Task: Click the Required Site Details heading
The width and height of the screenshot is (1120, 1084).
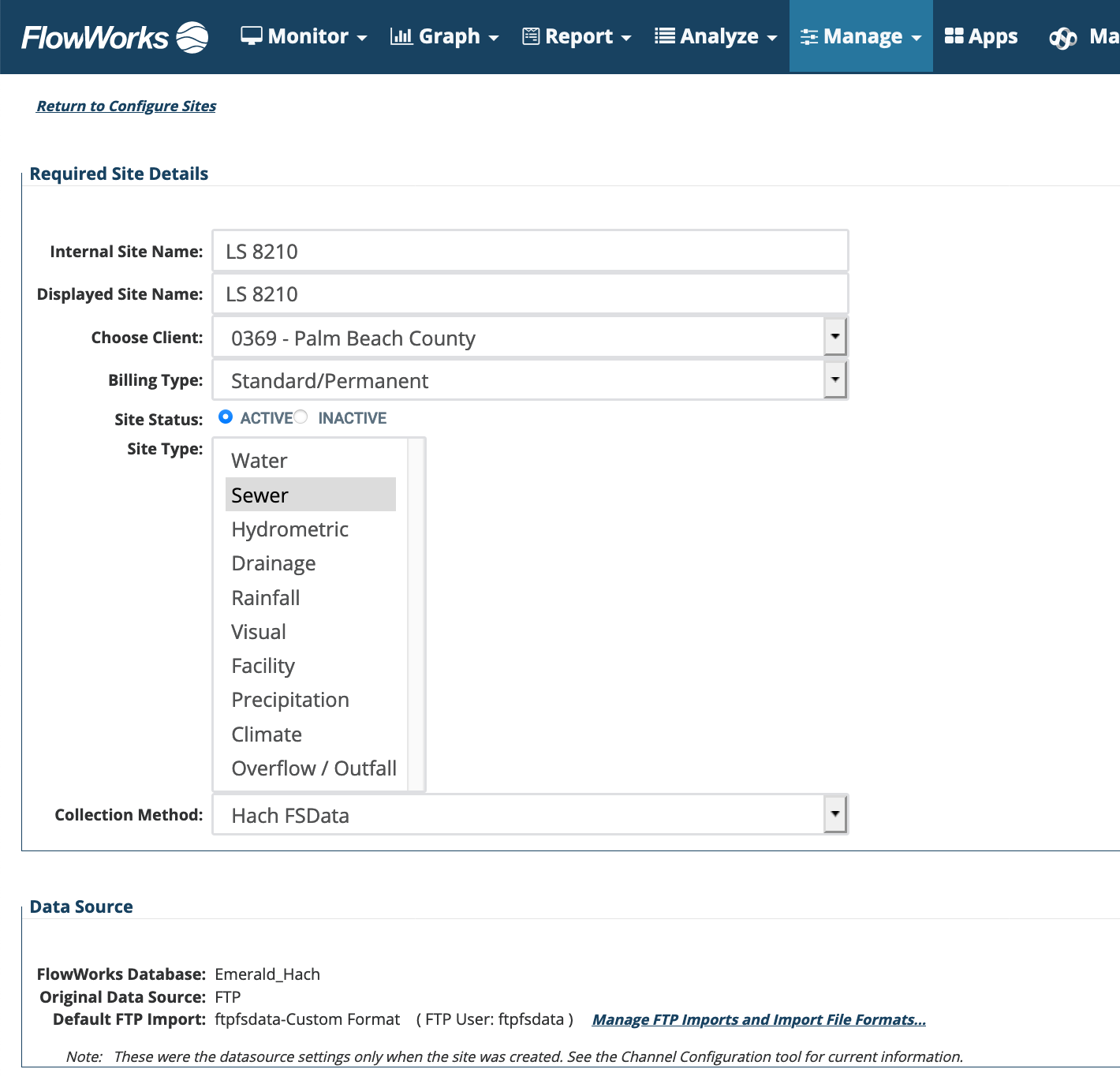Action: pos(119,174)
